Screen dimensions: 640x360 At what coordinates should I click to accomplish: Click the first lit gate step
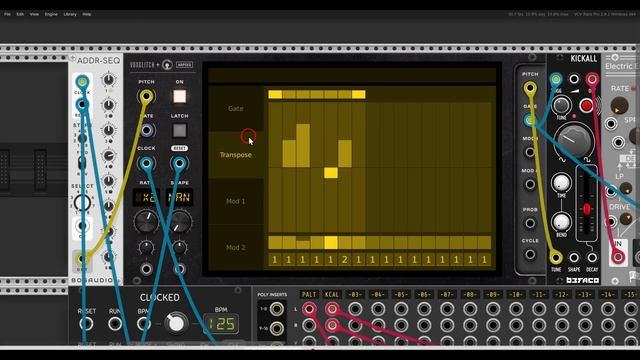click(275, 95)
